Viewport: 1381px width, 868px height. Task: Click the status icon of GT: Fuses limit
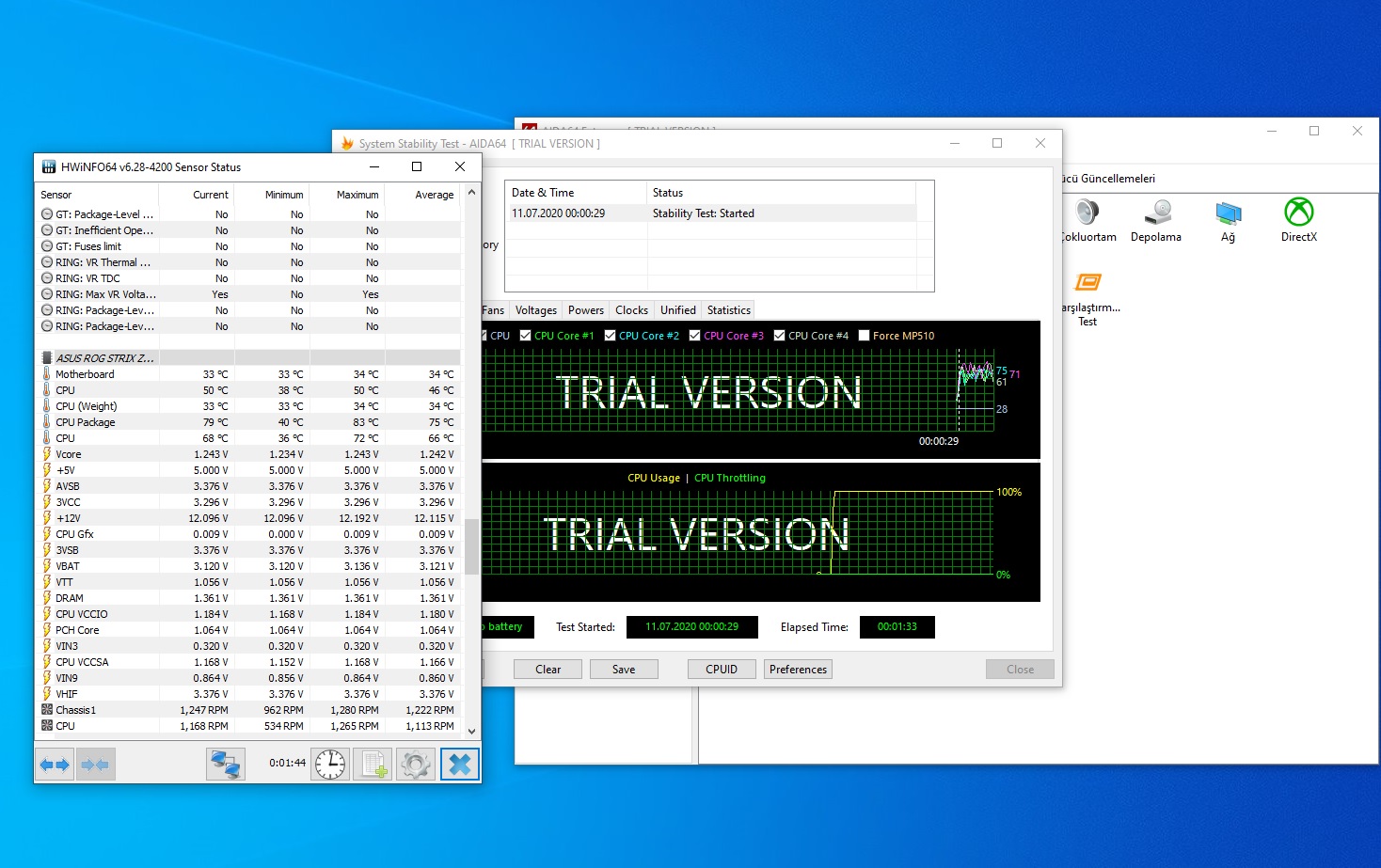coord(47,245)
